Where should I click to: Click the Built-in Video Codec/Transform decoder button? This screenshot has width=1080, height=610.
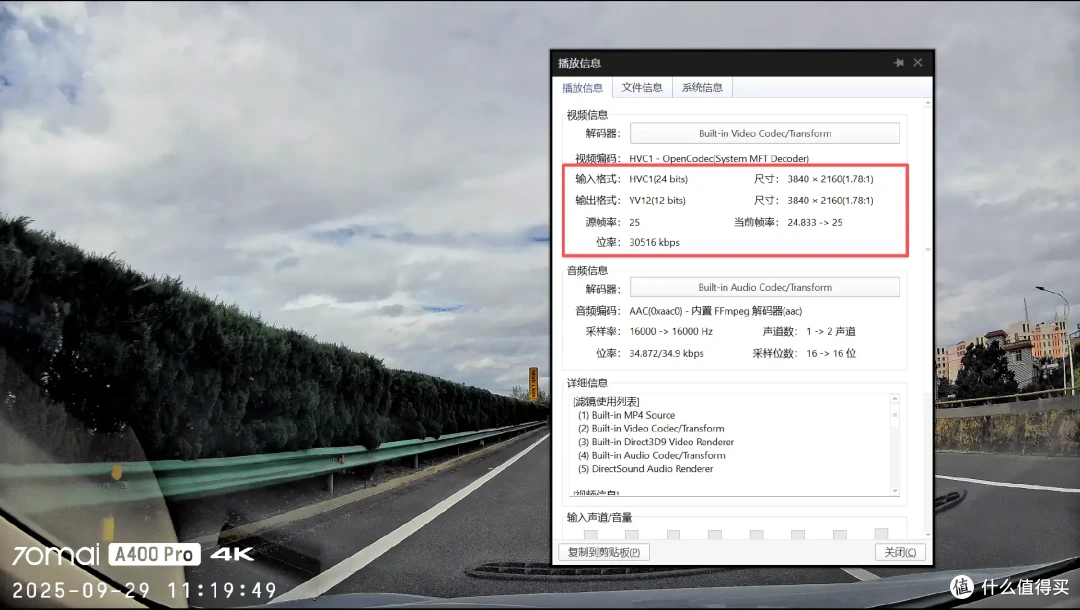pos(765,134)
